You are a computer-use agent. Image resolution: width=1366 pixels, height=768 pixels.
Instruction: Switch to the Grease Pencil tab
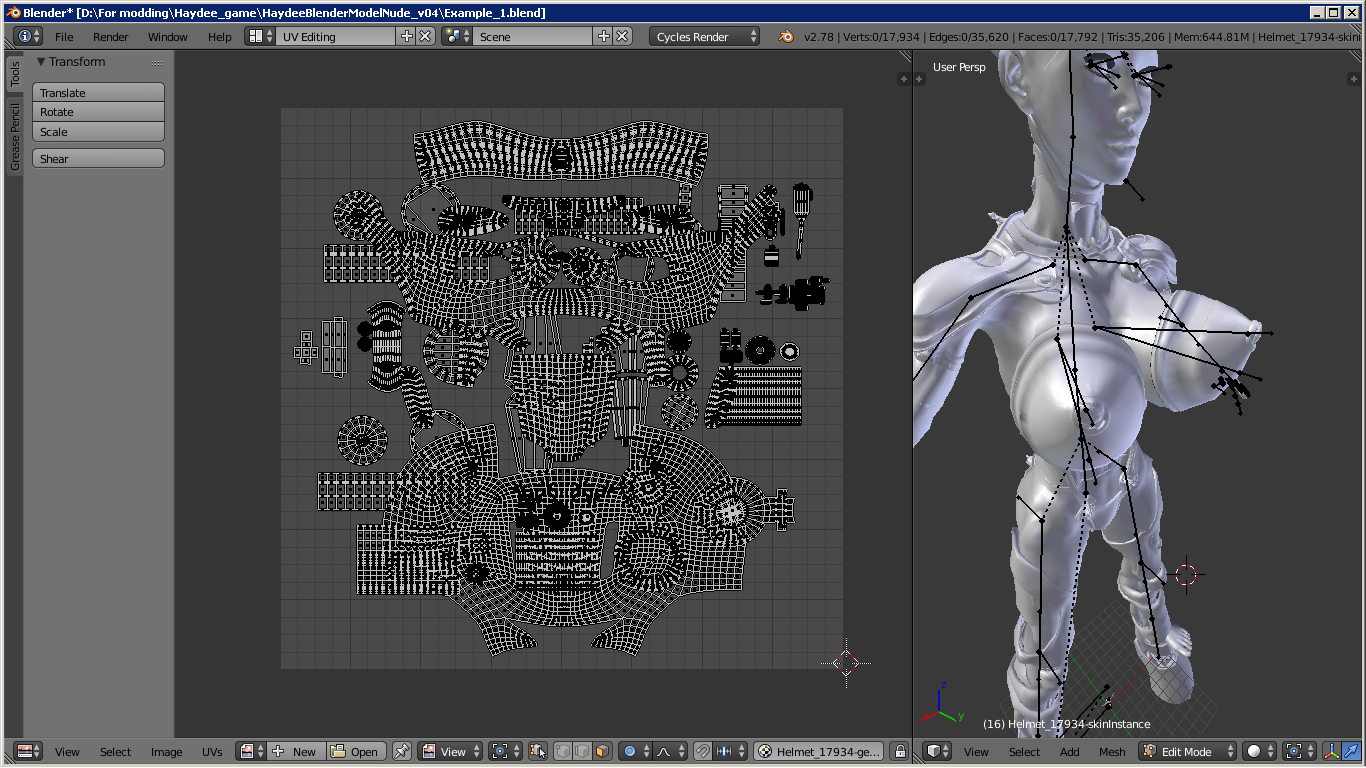(x=15, y=136)
